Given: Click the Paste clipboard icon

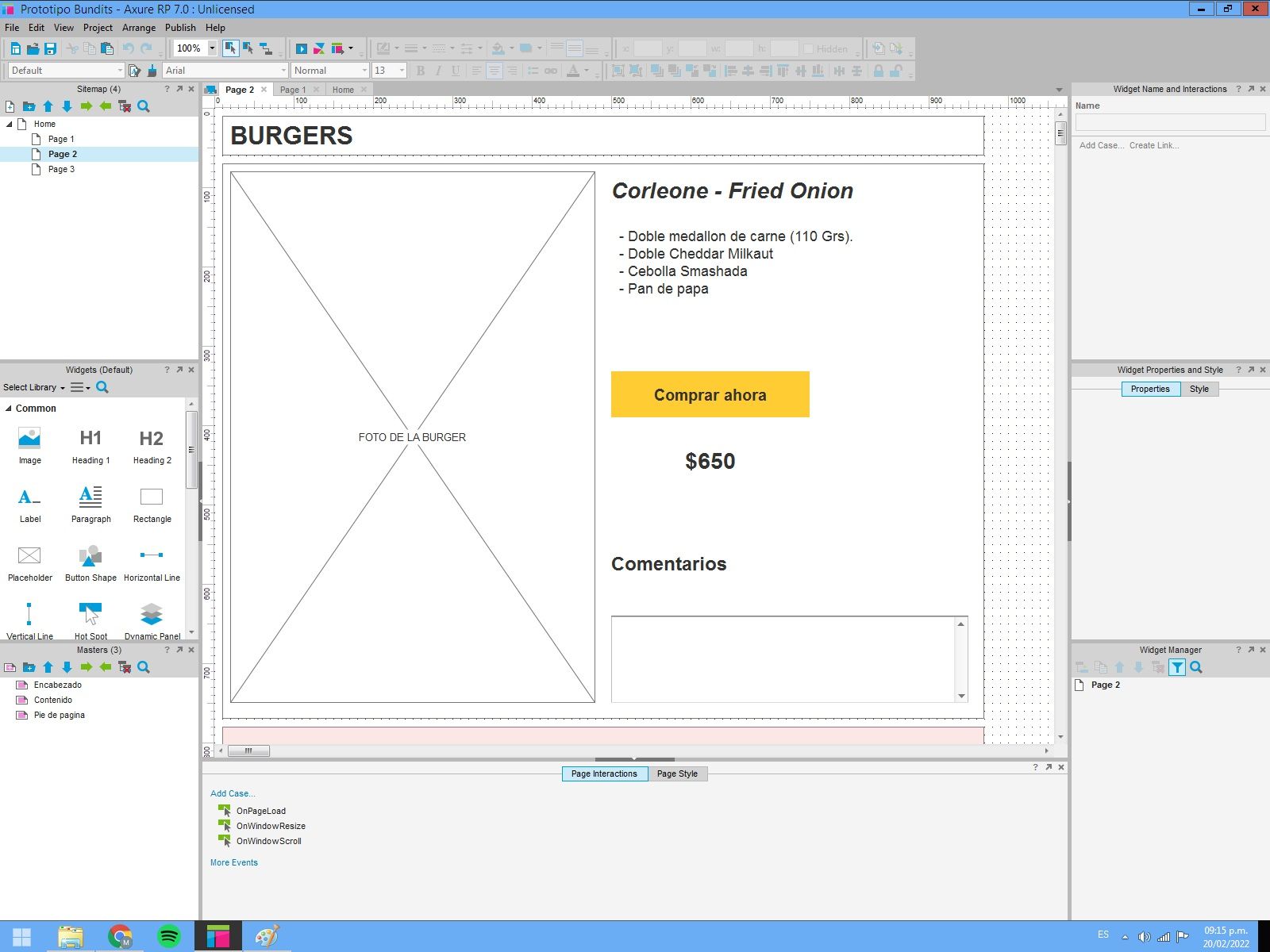Looking at the screenshot, I should tap(106, 48).
